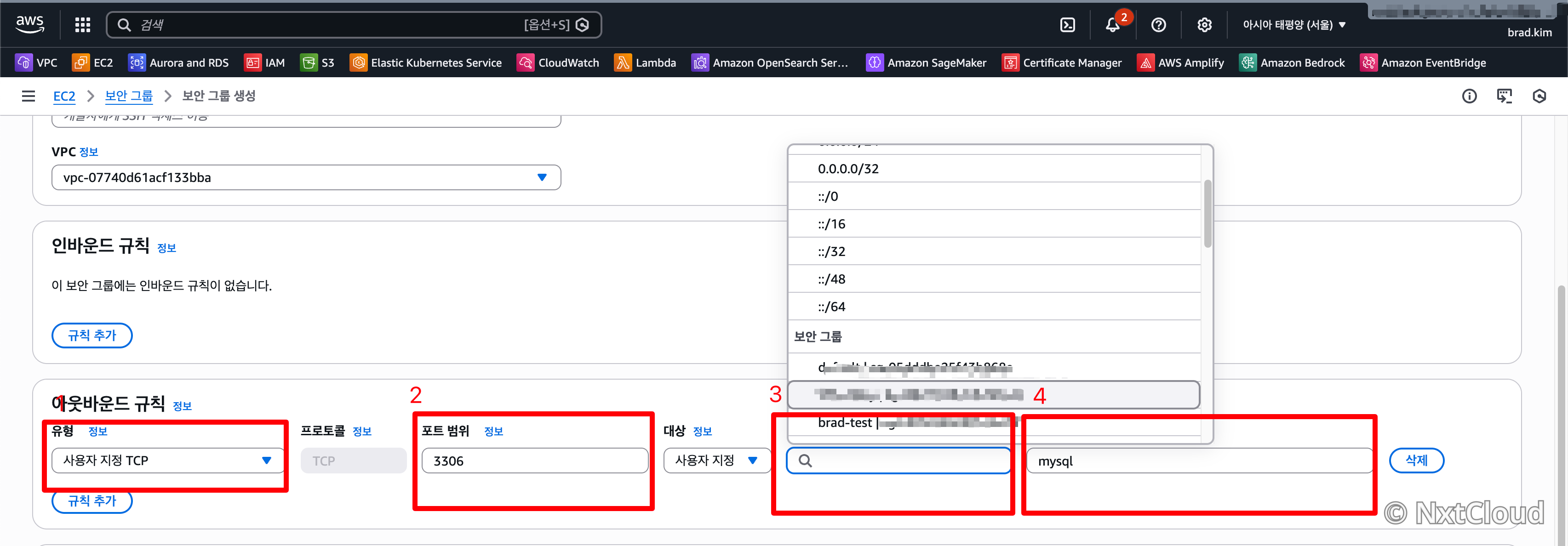Expand the Asia Pacific Seoul region selector
Screen dimensions: 1568x546
point(1294,24)
